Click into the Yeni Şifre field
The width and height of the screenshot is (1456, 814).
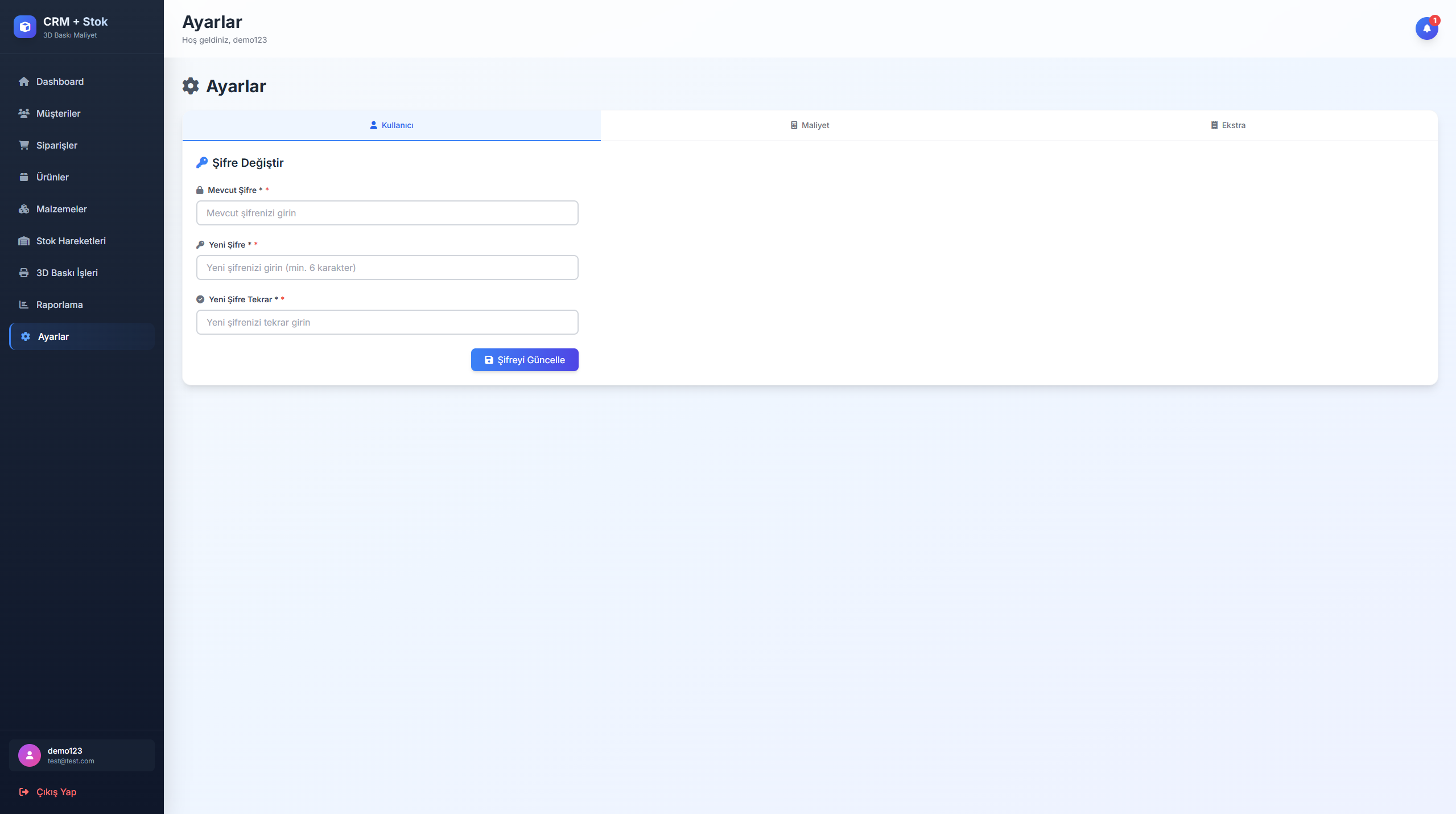(387, 268)
